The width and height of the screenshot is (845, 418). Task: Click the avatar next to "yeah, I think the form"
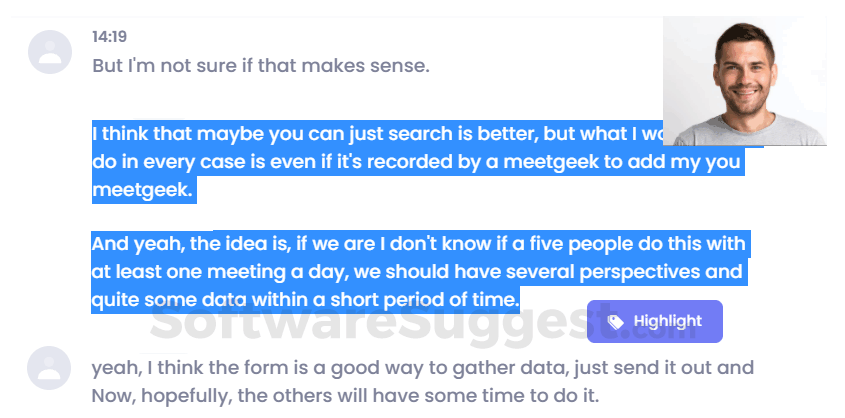[x=50, y=368]
